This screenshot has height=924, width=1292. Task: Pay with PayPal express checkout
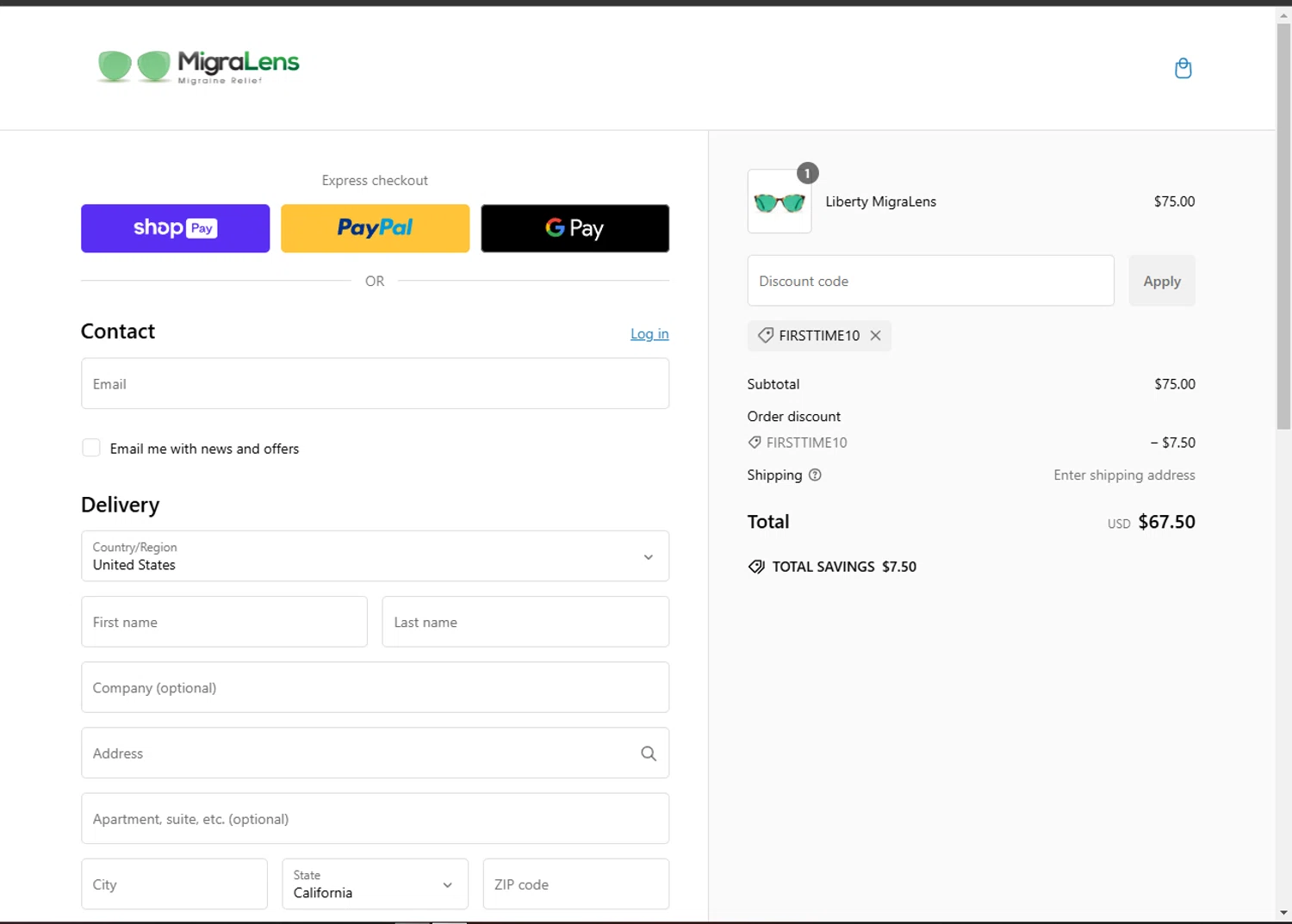tap(375, 228)
